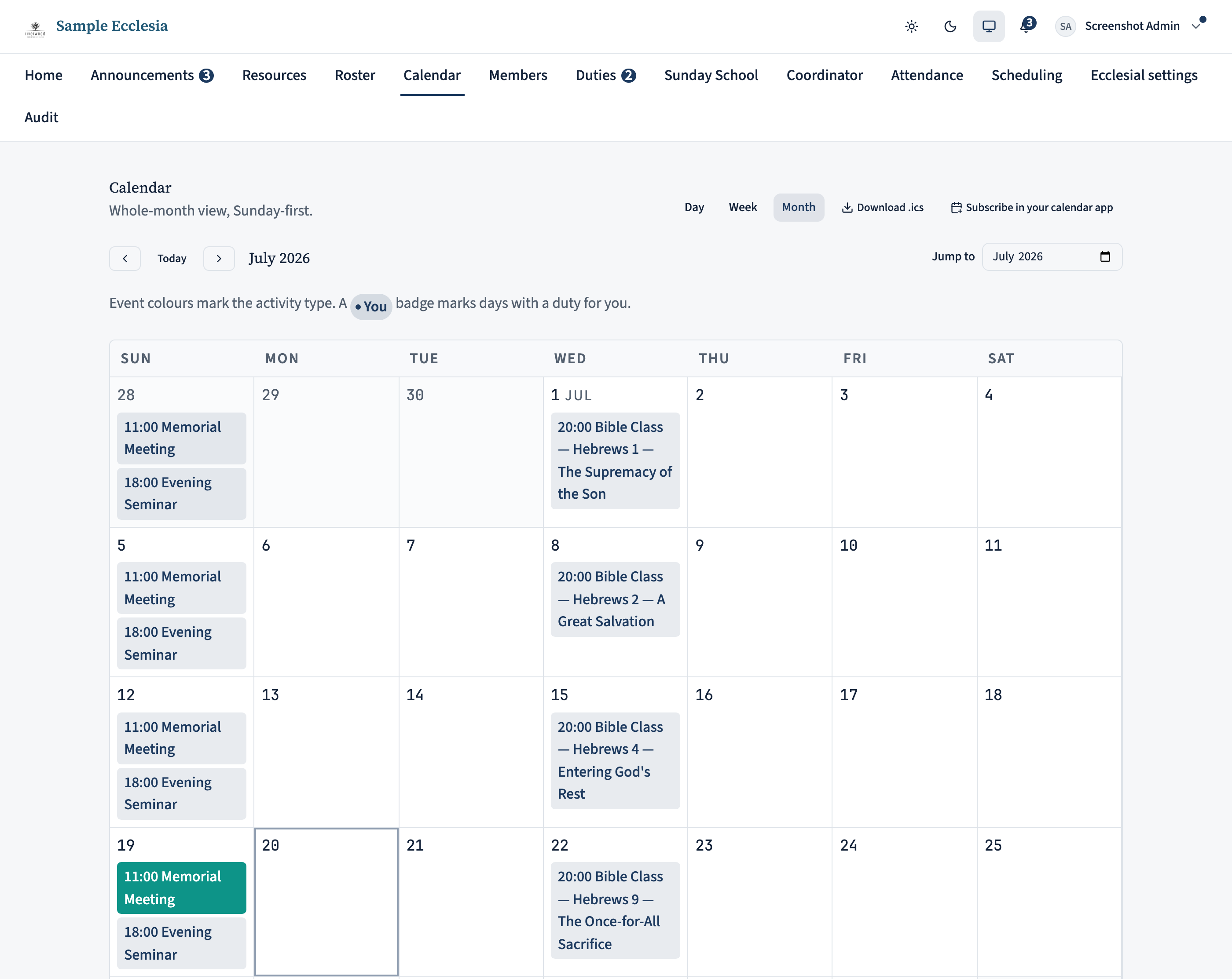Select the day cell for 20
This screenshot has width=1232, height=979.
click(326, 902)
